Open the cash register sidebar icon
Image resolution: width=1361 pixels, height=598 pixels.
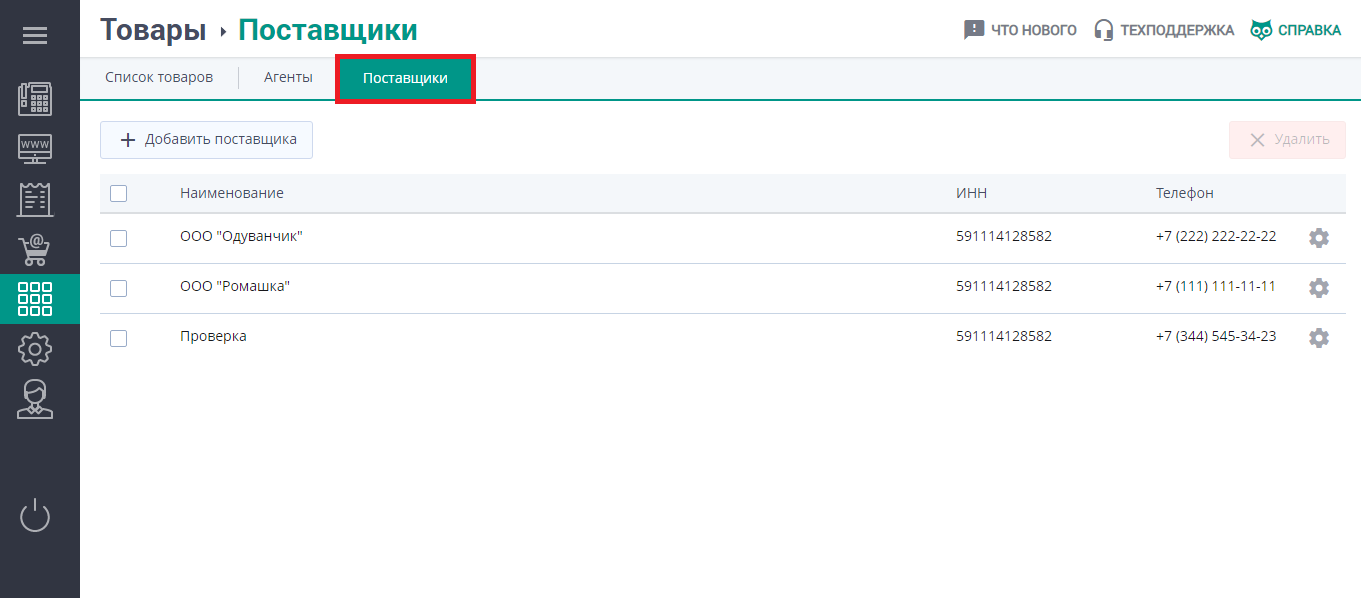click(x=35, y=99)
